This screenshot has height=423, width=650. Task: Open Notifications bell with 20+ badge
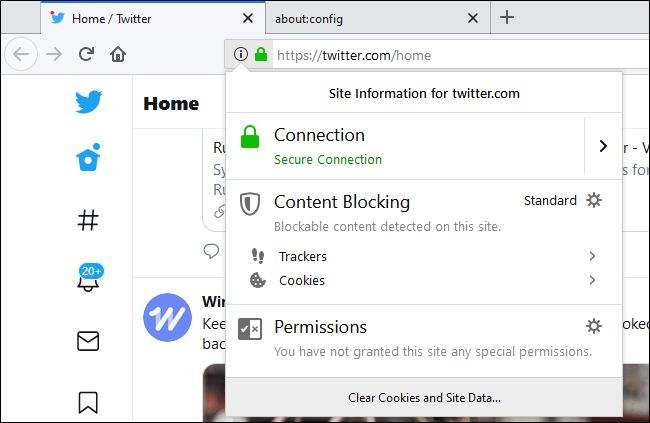(90, 277)
